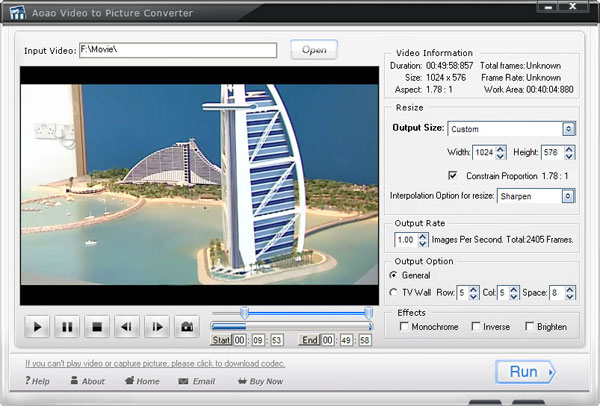This screenshot has height=406, width=600.
Task: Click the Aoao app logo icon
Action: (17, 13)
